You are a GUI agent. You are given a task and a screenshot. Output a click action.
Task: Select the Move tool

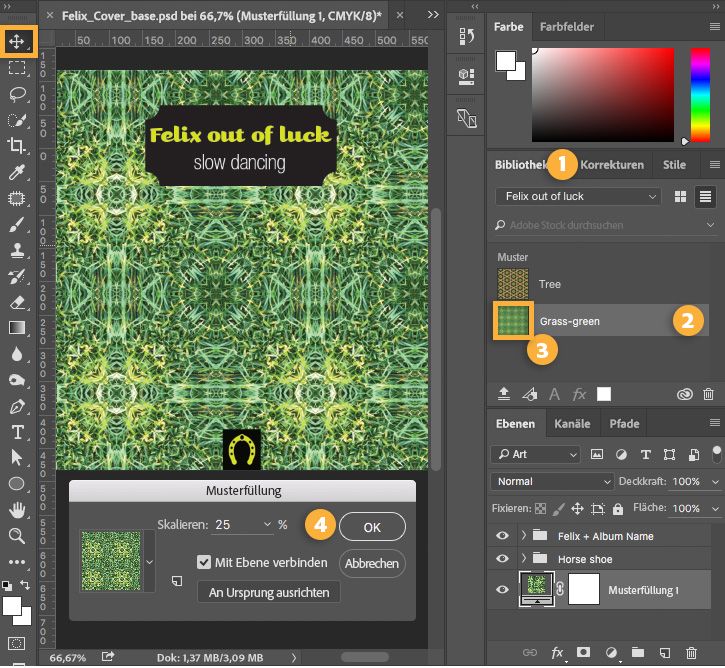17,42
